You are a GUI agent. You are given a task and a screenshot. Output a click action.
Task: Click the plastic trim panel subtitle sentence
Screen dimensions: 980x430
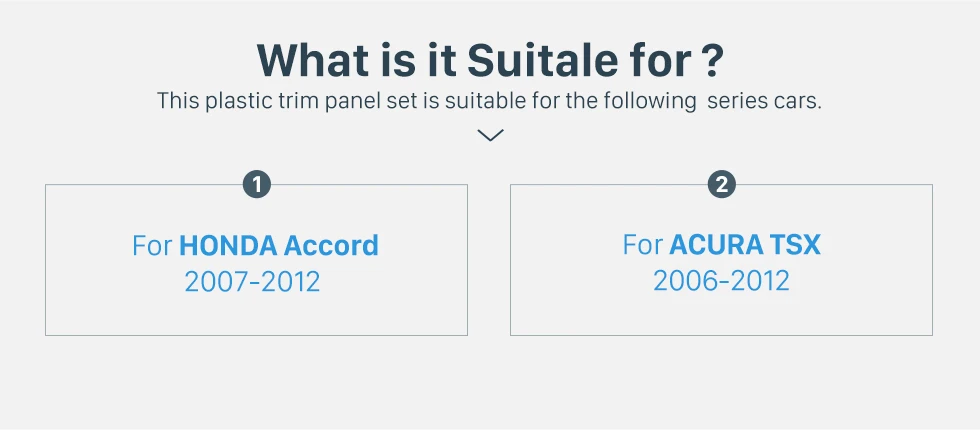[489, 101]
